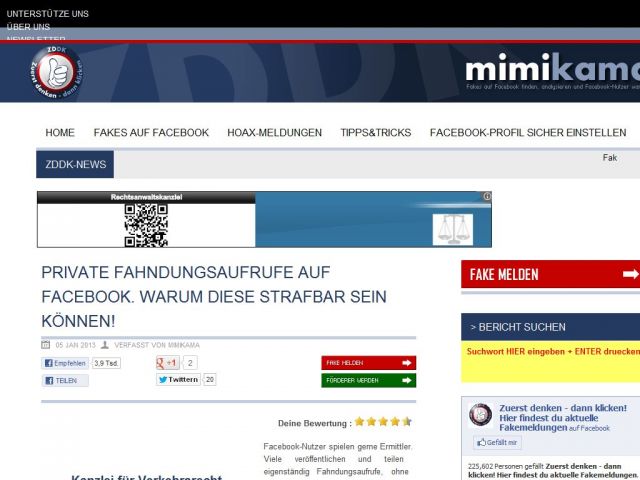Screen dimensions: 640x480
Task: Select the ZDDK-NEWS label
Action: [75, 164]
